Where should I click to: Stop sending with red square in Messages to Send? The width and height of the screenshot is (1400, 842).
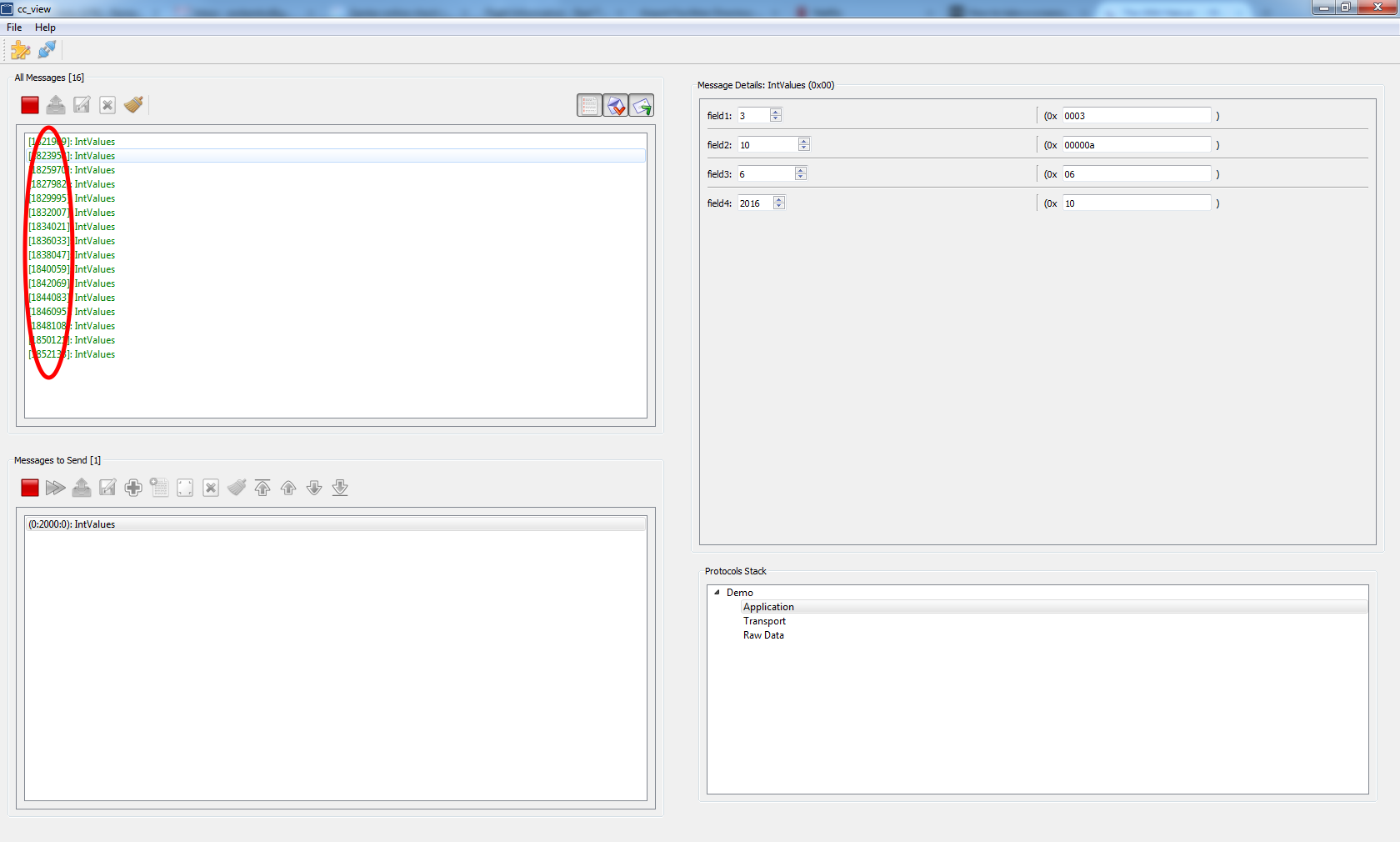[x=30, y=488]
